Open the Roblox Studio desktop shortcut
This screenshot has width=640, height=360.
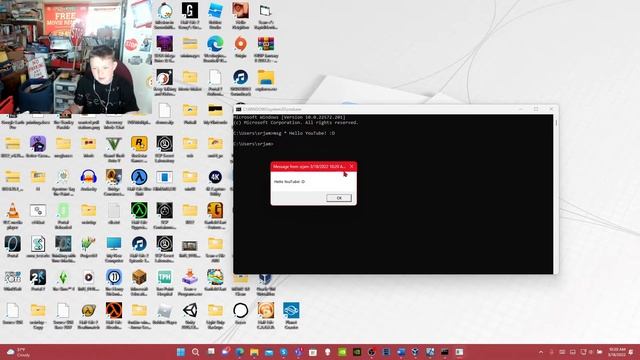point(215,16)
